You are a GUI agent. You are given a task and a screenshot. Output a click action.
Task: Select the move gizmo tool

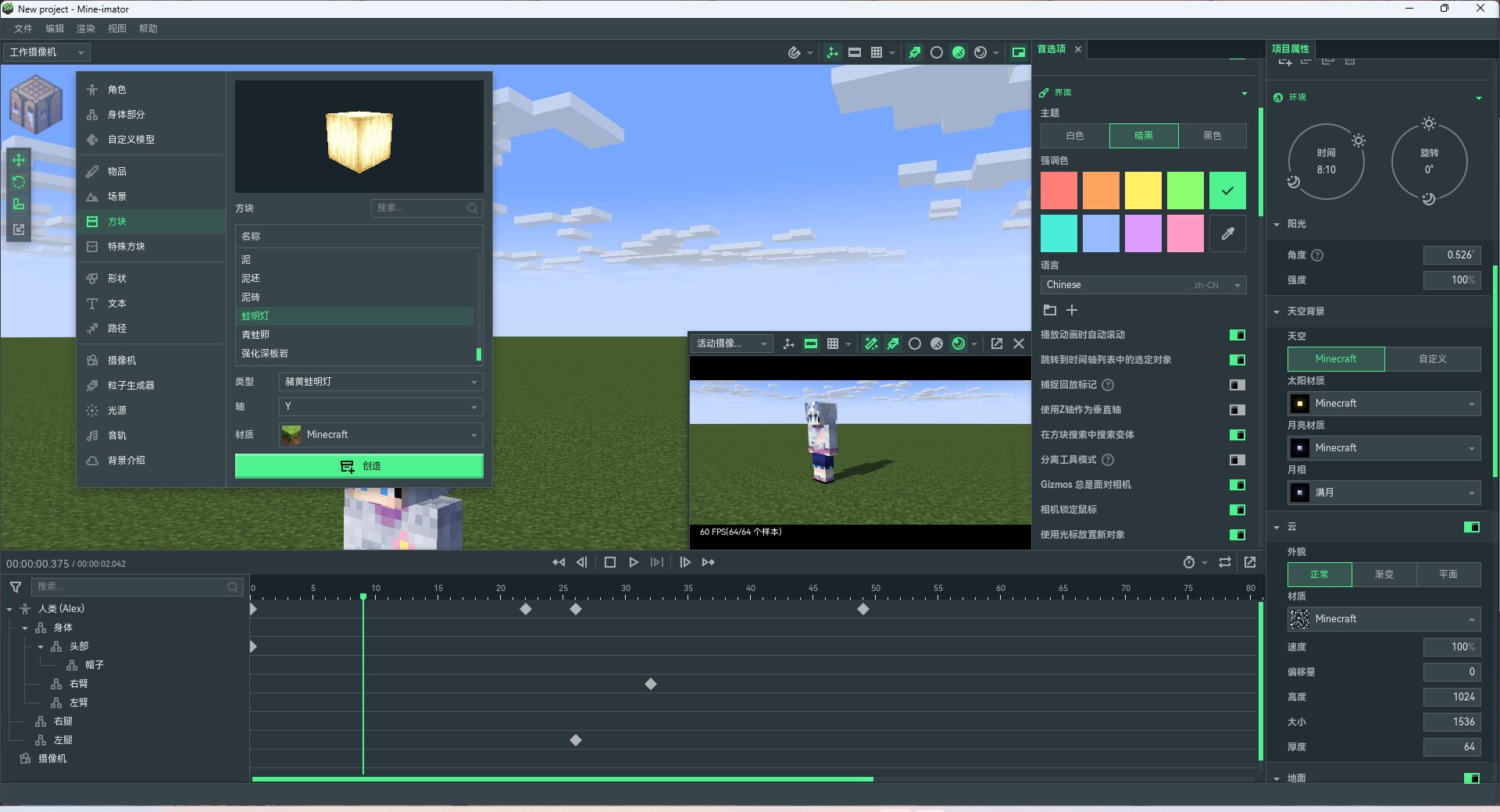[19, 160]
